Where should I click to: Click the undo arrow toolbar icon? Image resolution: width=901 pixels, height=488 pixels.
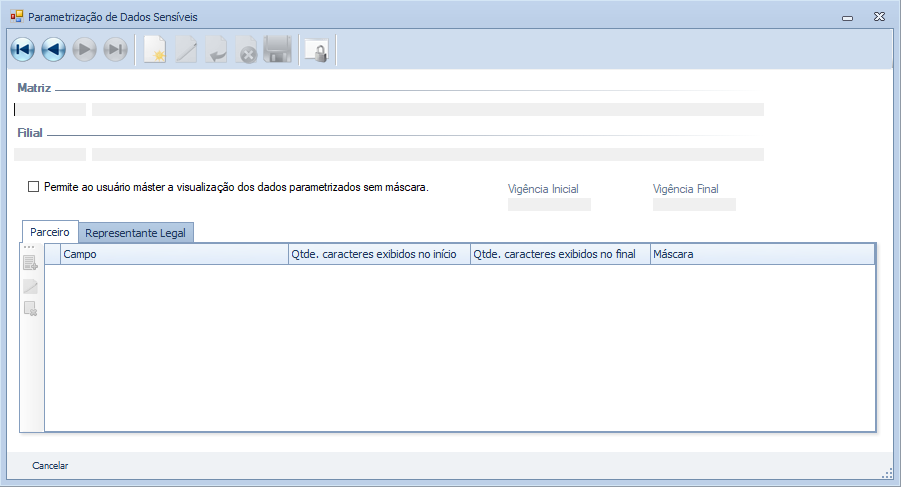[x=217, y=49]
